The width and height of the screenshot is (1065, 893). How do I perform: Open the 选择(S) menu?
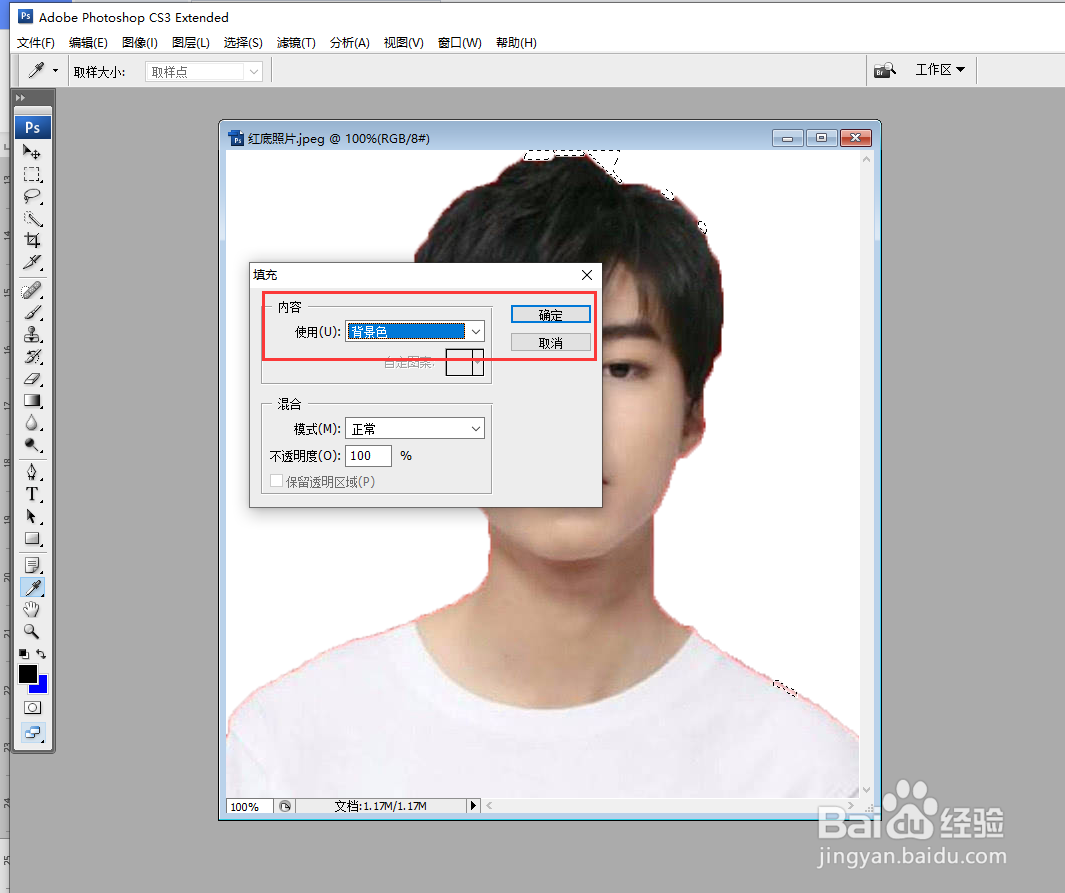[243, 43]
